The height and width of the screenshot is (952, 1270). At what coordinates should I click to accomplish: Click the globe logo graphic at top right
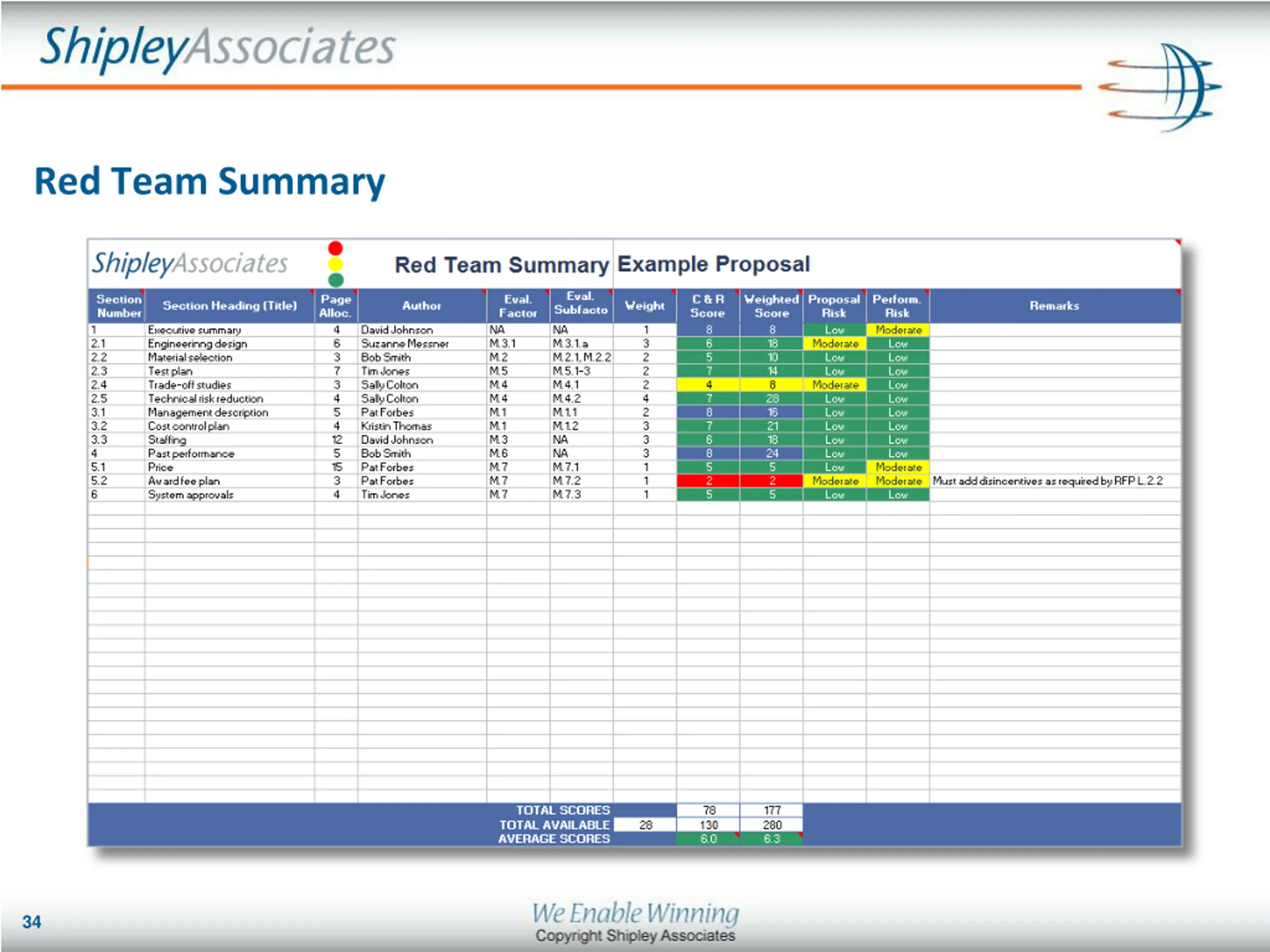coord(1160,87)
